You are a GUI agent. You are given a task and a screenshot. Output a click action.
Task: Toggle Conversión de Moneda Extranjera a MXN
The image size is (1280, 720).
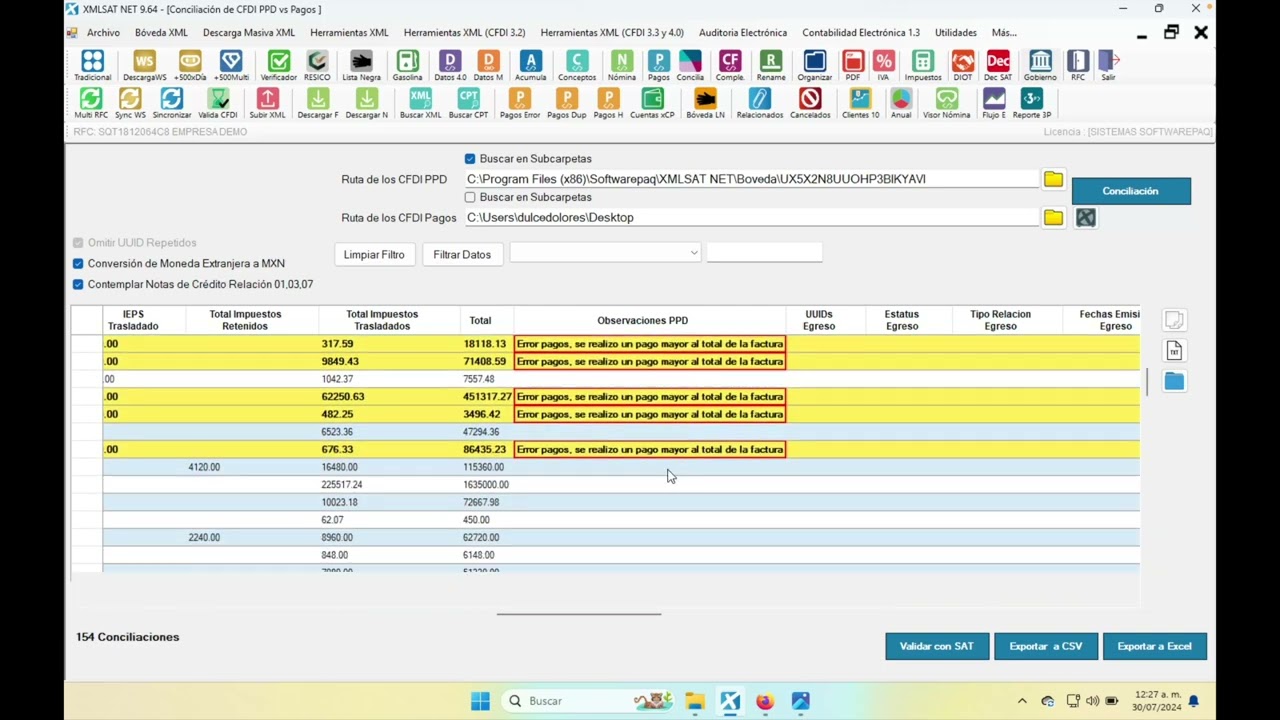click(78, 264)
